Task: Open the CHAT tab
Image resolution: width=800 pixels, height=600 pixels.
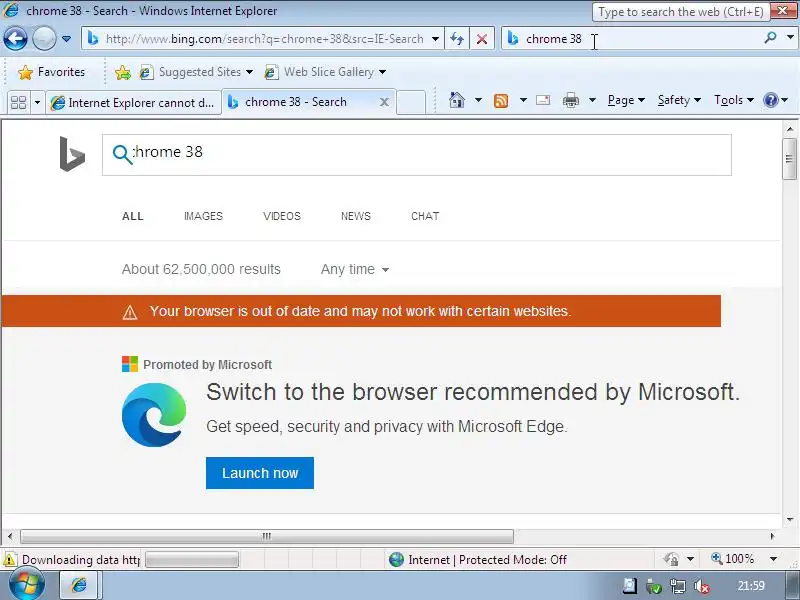Action: 425,216
